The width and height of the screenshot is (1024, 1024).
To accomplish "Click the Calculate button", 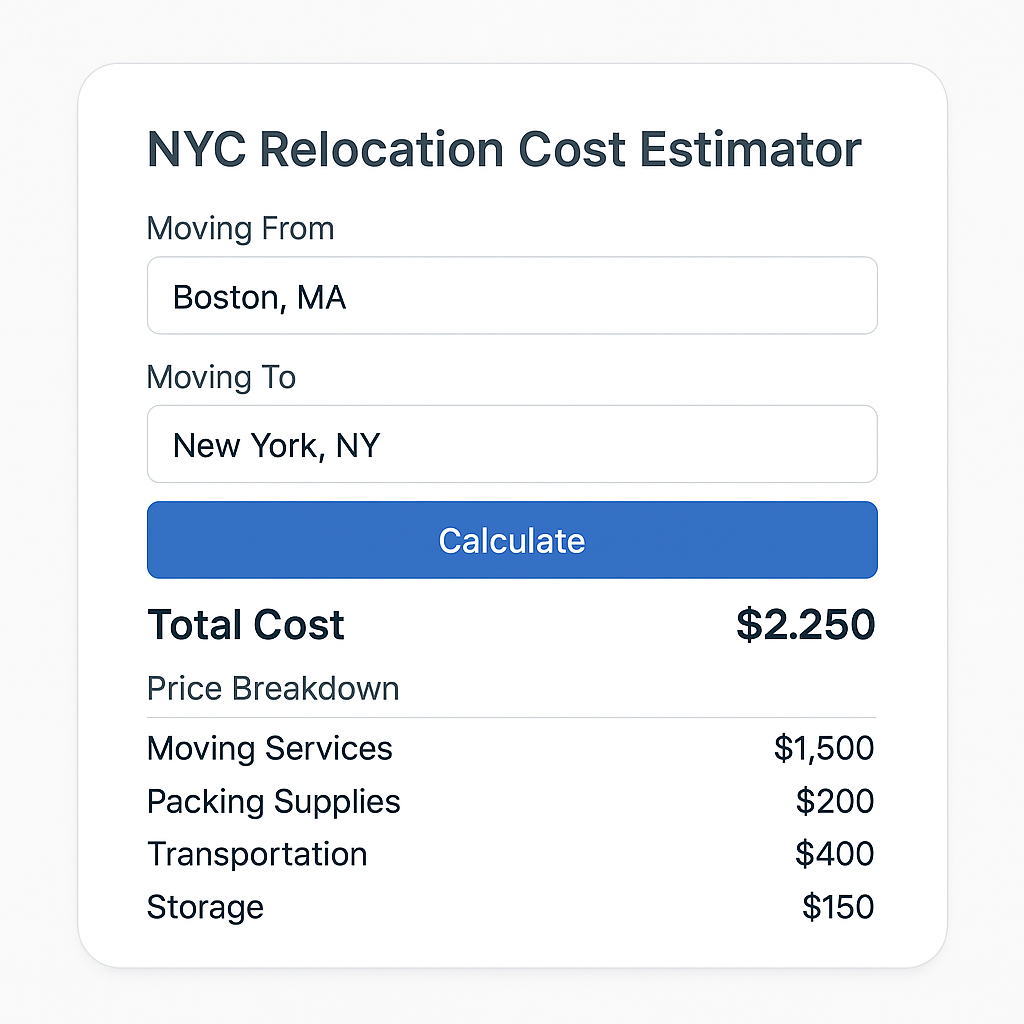I will [x=512, y=540].
